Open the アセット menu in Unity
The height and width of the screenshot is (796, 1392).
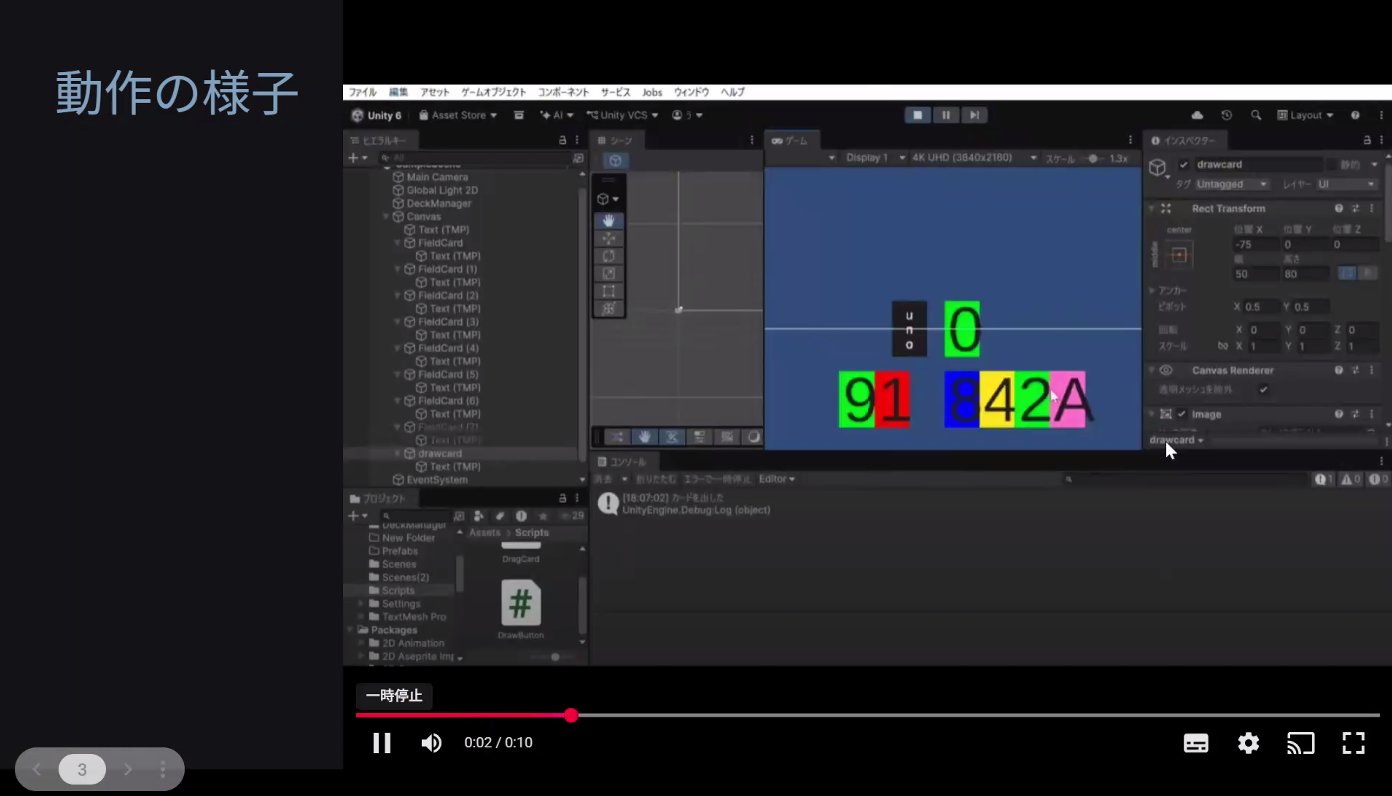[435, 92]
